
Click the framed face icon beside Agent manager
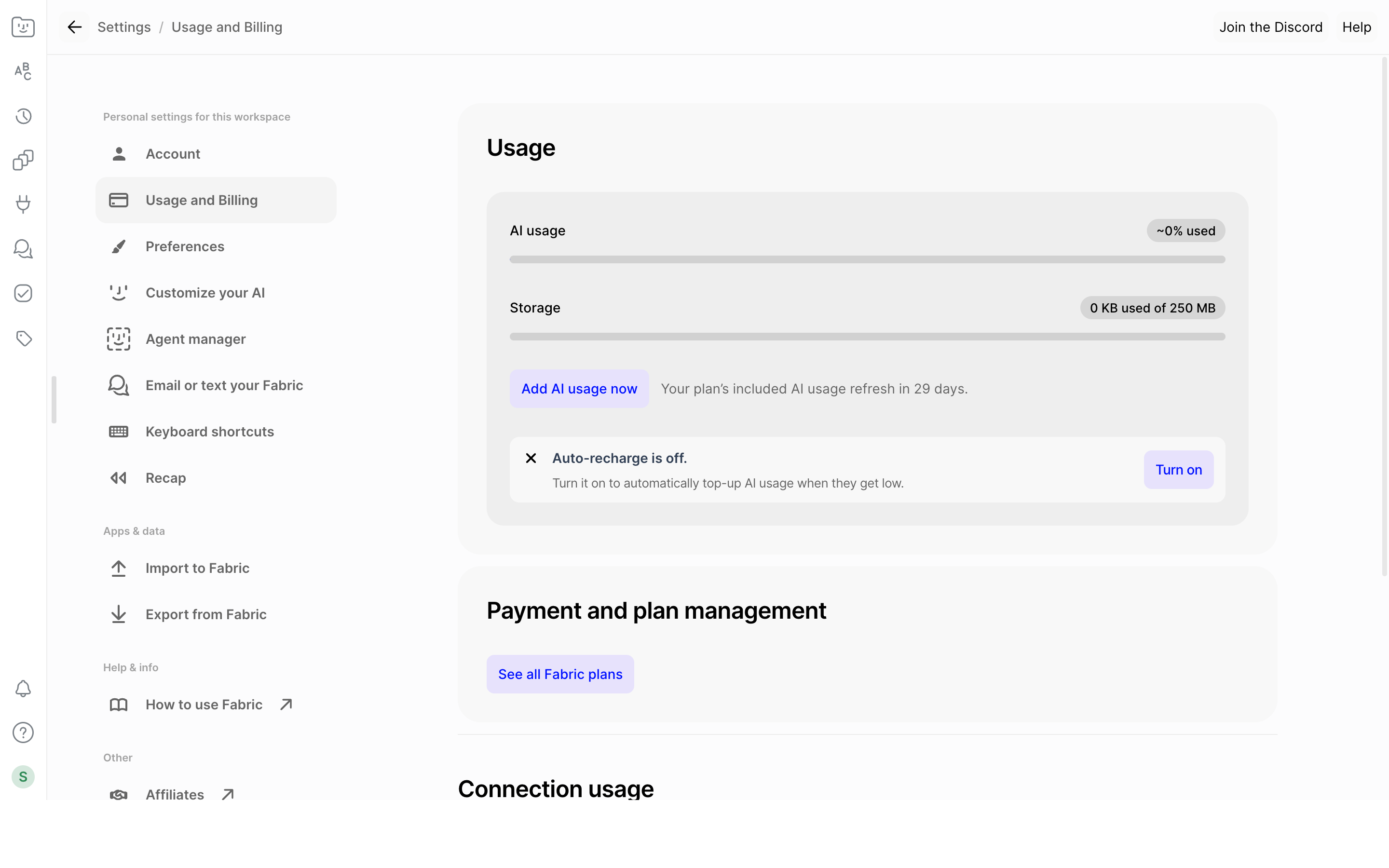click(x=119, y=339)
